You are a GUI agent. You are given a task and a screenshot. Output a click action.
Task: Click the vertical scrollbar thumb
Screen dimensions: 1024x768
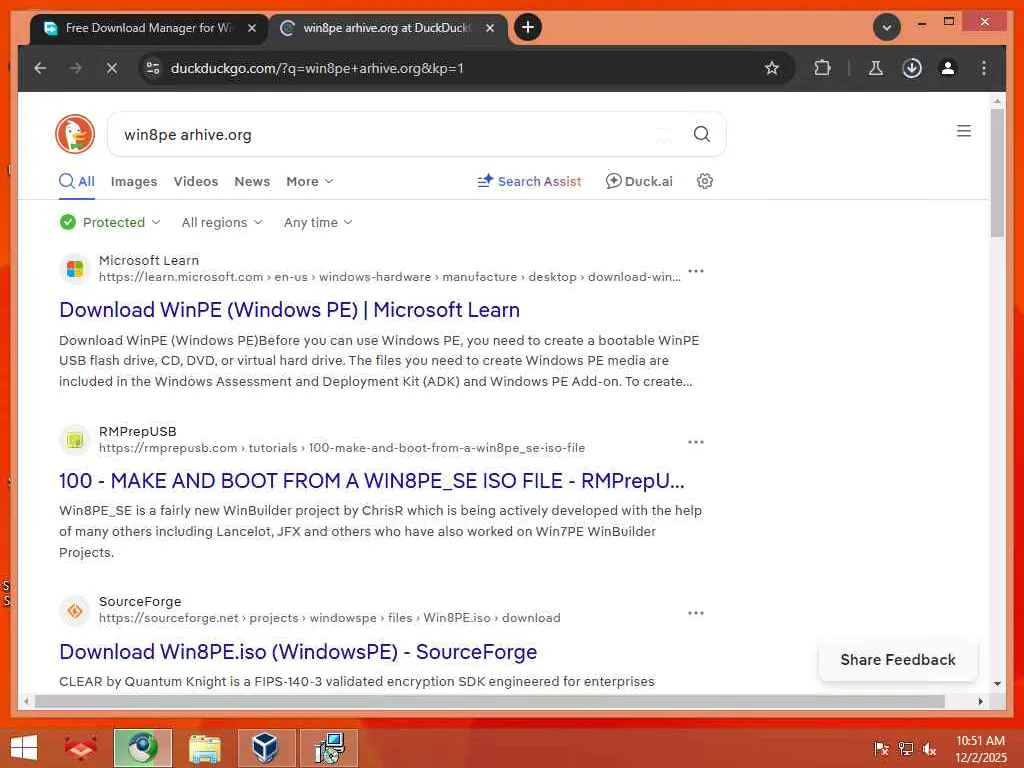click(997, 173)
